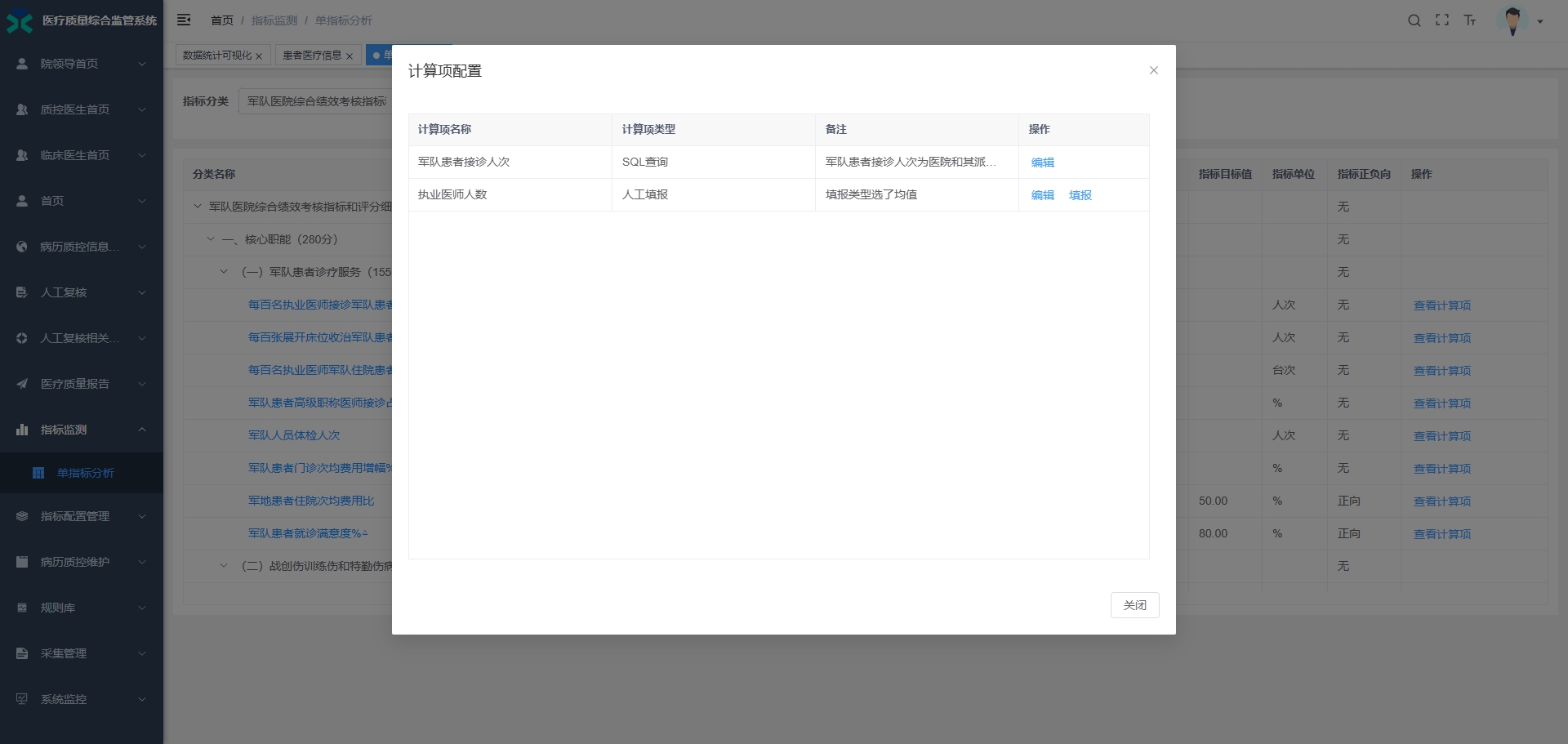Expand the 质控医生首页 menu chevron
Screen dimensions: 1568x744
pos(142,109)
